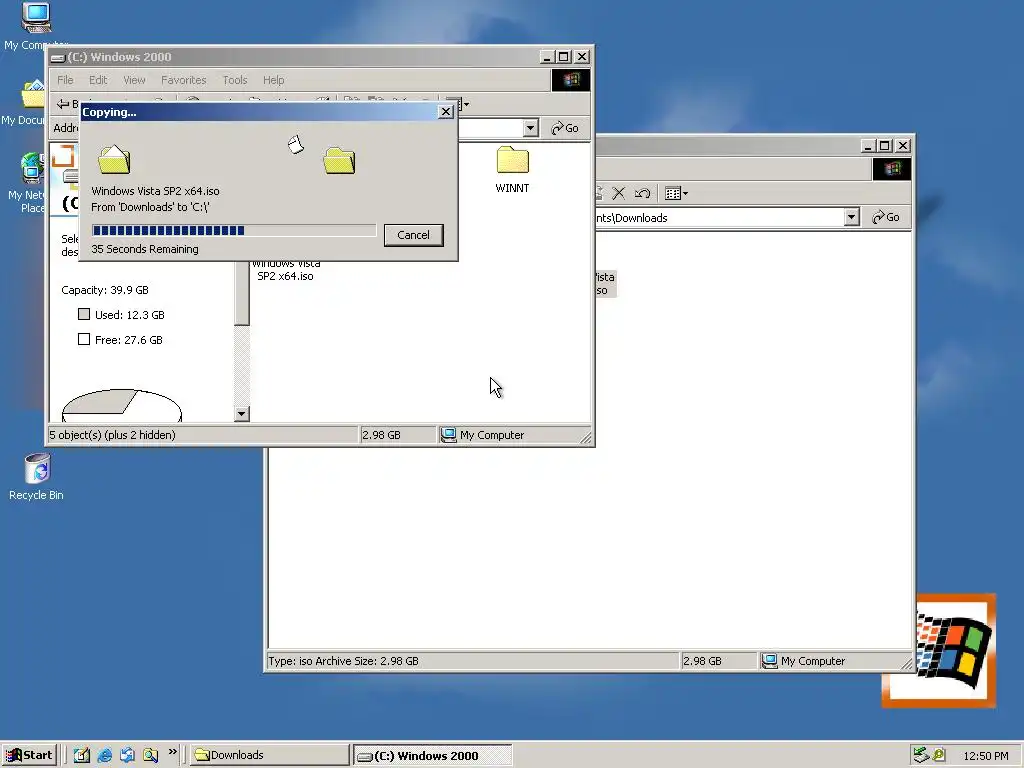Click the Free space legend box
The width and height of the screenshot is (1024, 768).
[84, 339]
